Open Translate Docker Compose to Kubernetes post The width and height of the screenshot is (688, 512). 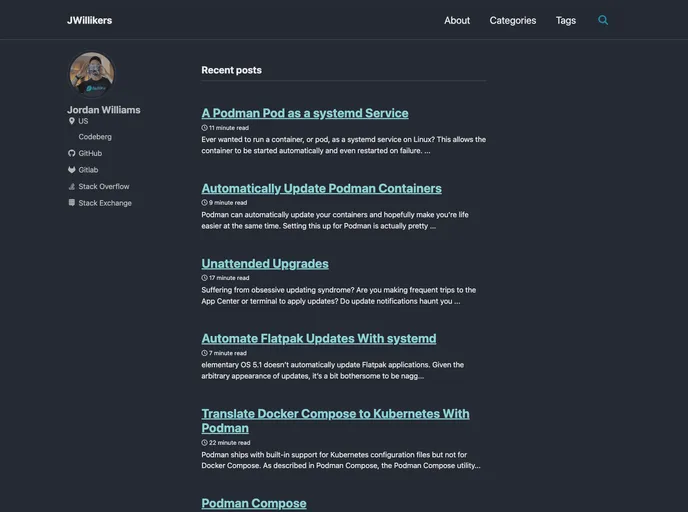pyautogui.click(x=335, y=421)
